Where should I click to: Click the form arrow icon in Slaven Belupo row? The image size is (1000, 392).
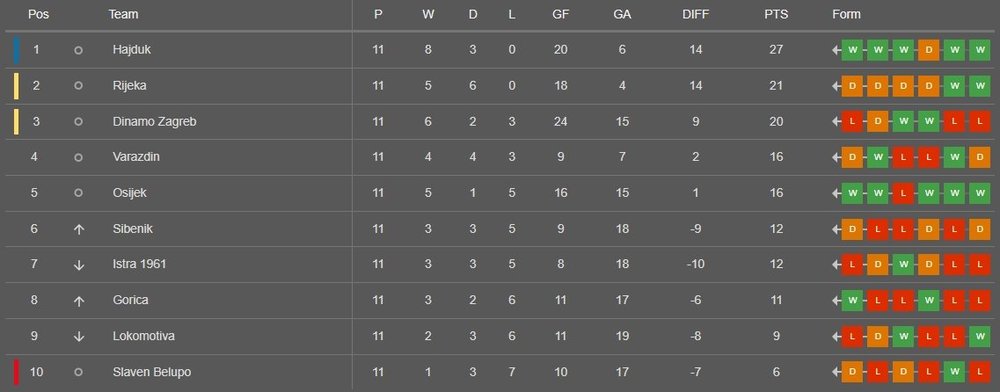point(836,372)
